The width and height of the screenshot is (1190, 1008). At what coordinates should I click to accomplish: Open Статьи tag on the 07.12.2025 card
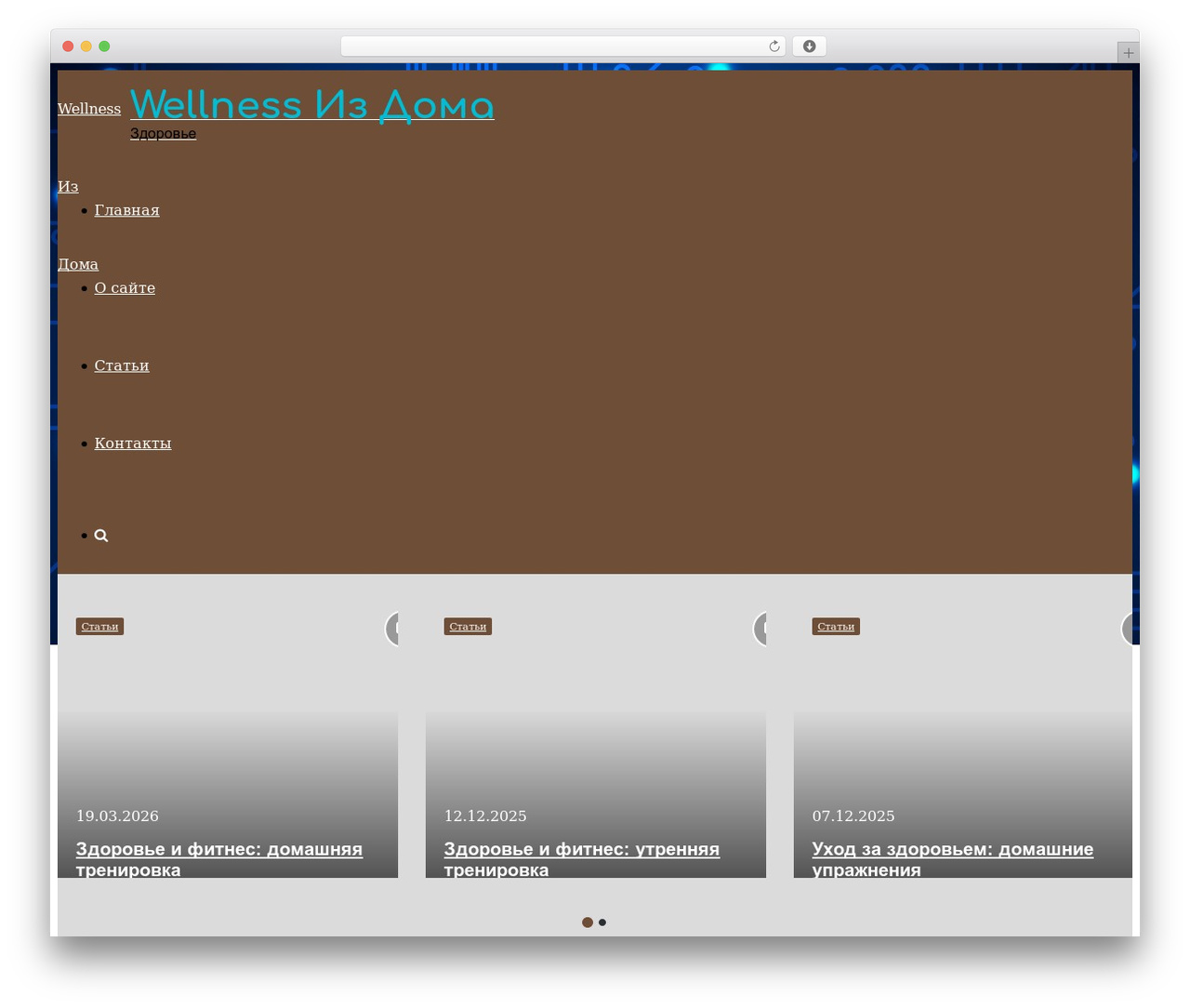tap(836, 627)
